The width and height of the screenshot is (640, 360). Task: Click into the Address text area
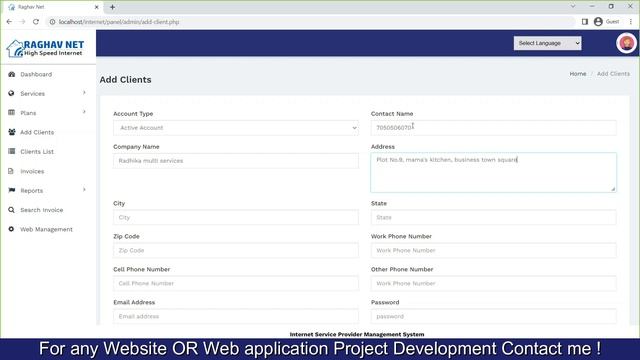(x=493, y=172)
